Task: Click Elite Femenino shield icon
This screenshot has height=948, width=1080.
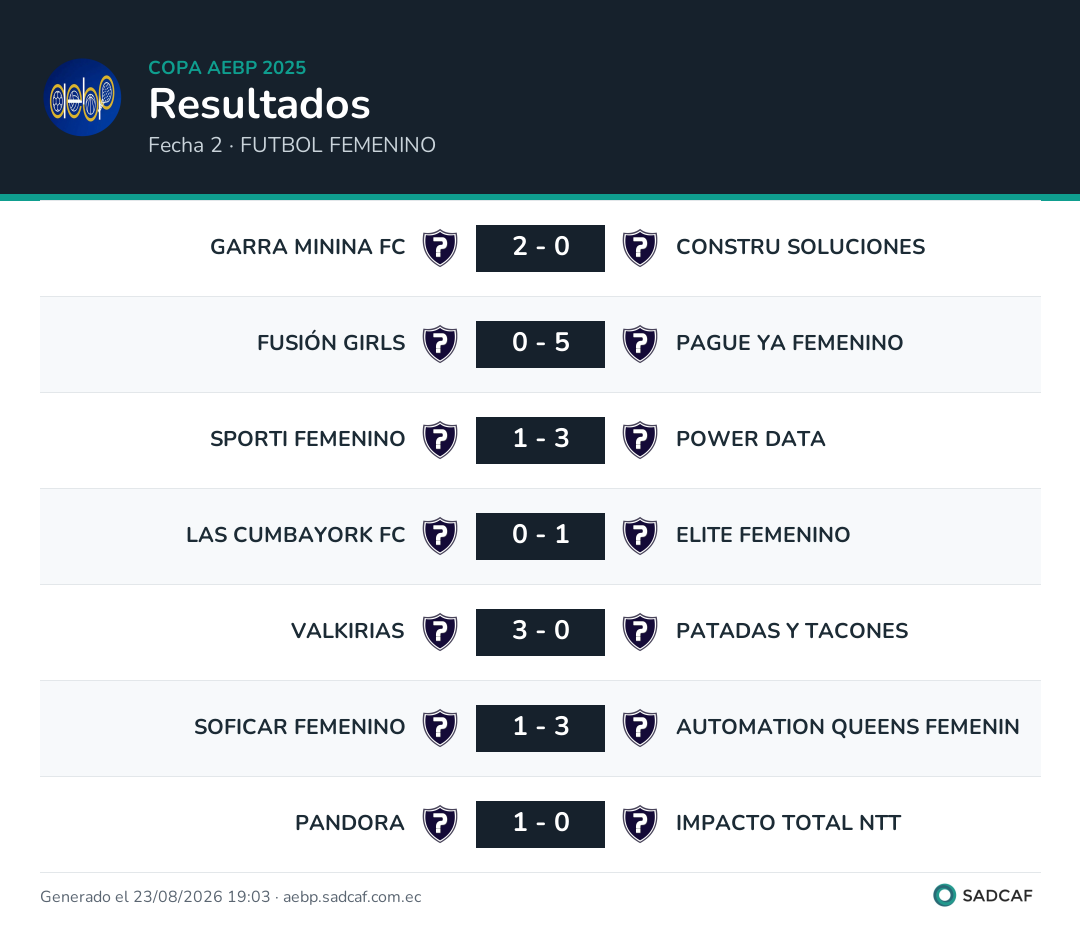Action: pyautogui.click(x=640, y=536)
